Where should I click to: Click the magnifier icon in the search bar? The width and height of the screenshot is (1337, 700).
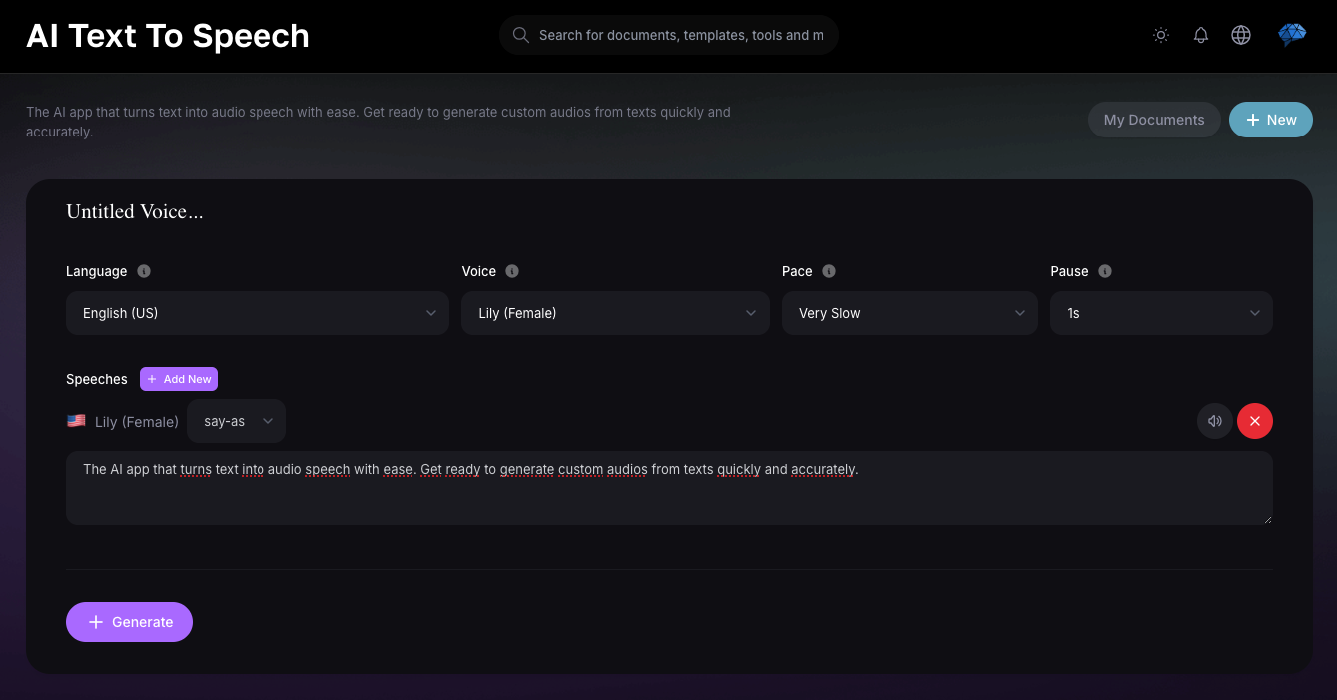click(x=520, y=35)
